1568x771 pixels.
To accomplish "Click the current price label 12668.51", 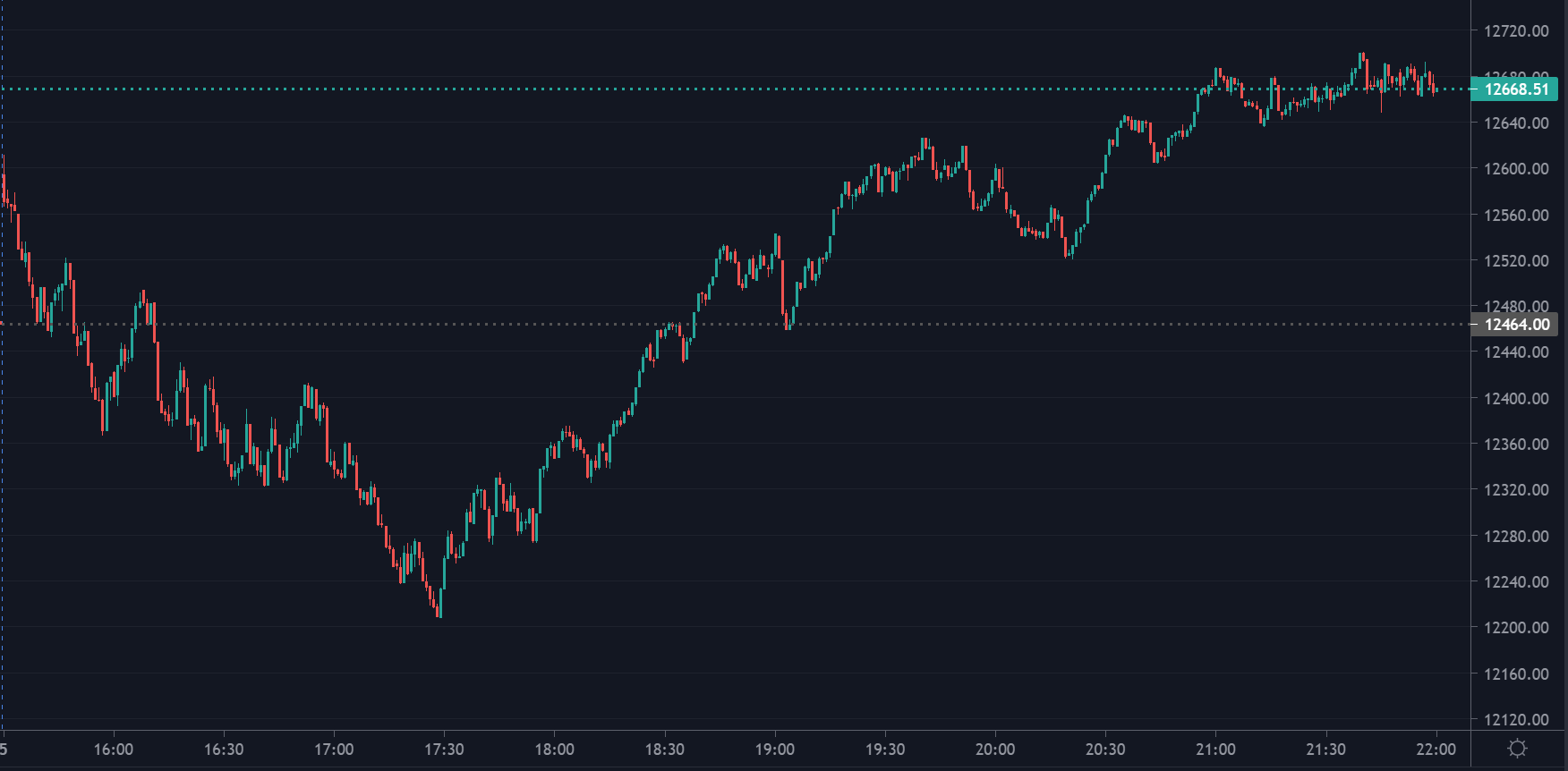I will [x=1515, y=89].
